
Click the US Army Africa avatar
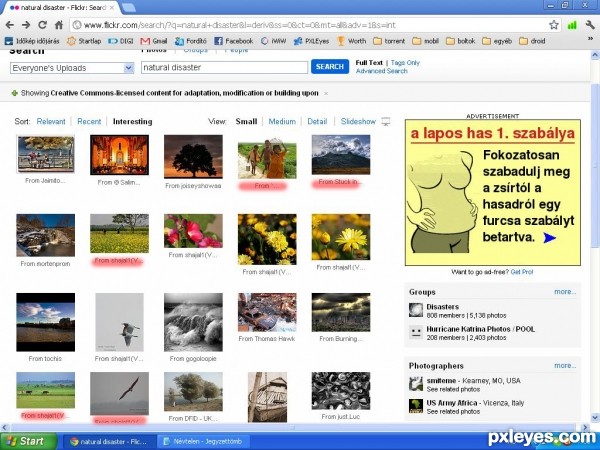[x=416, y=406]
